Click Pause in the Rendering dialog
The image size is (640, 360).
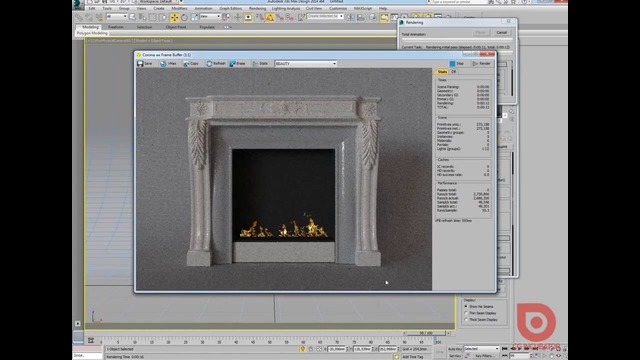click(481, 33)
